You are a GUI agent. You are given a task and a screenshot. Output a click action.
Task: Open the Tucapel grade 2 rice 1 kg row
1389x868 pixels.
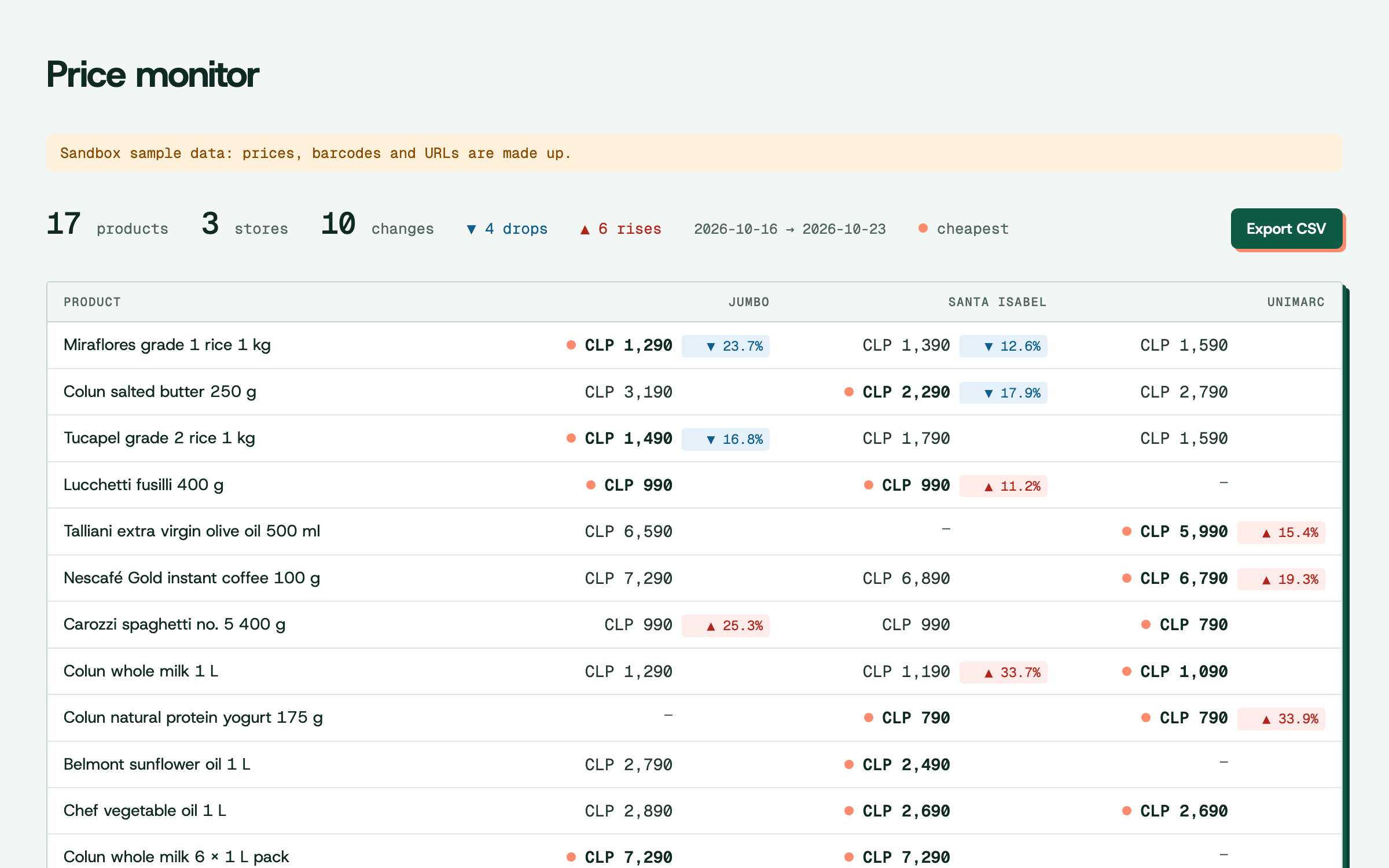pos(694,439)
